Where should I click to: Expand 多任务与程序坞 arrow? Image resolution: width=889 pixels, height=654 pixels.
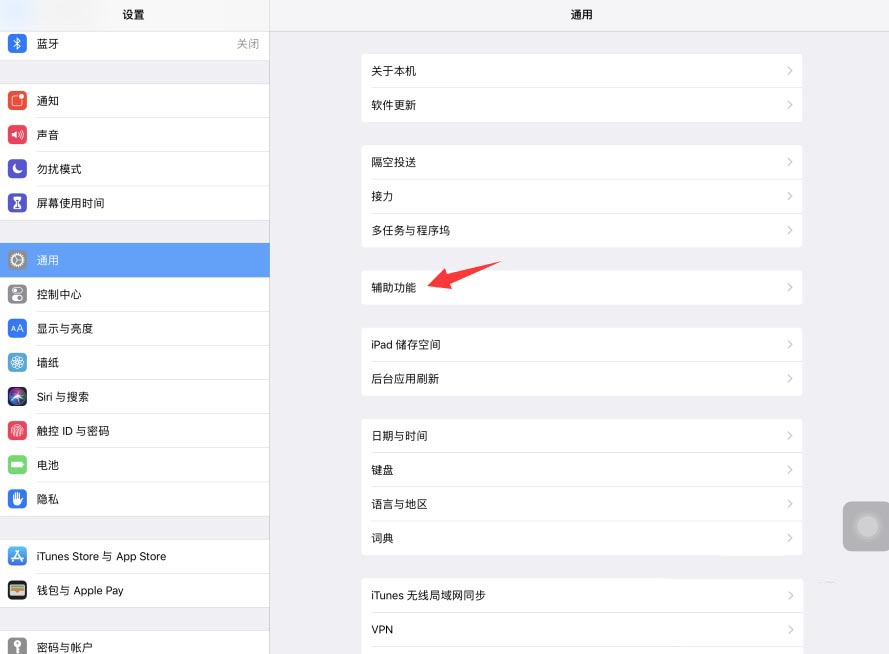(x=789, y=230)
